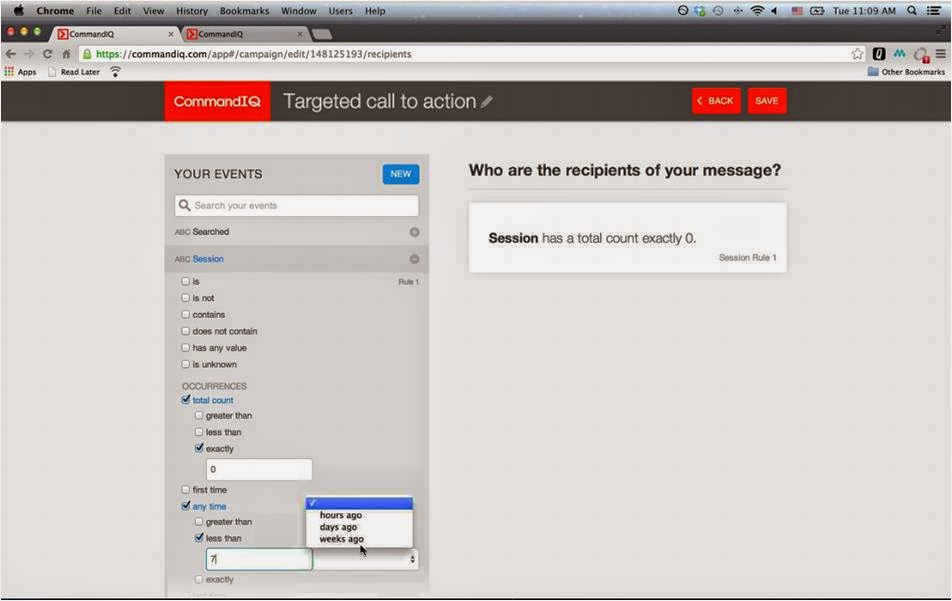Check 'greater than' under any time
This screenshot has width=952, height=601.
pyautogui.click(x=199, y=521)
